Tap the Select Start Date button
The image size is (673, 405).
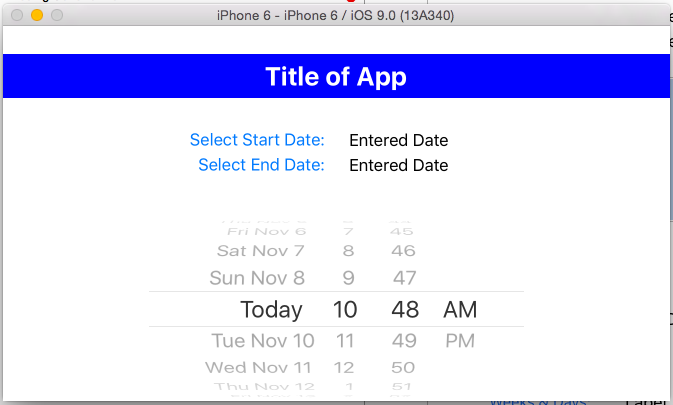pyautogui.click(x=257, y=140)
